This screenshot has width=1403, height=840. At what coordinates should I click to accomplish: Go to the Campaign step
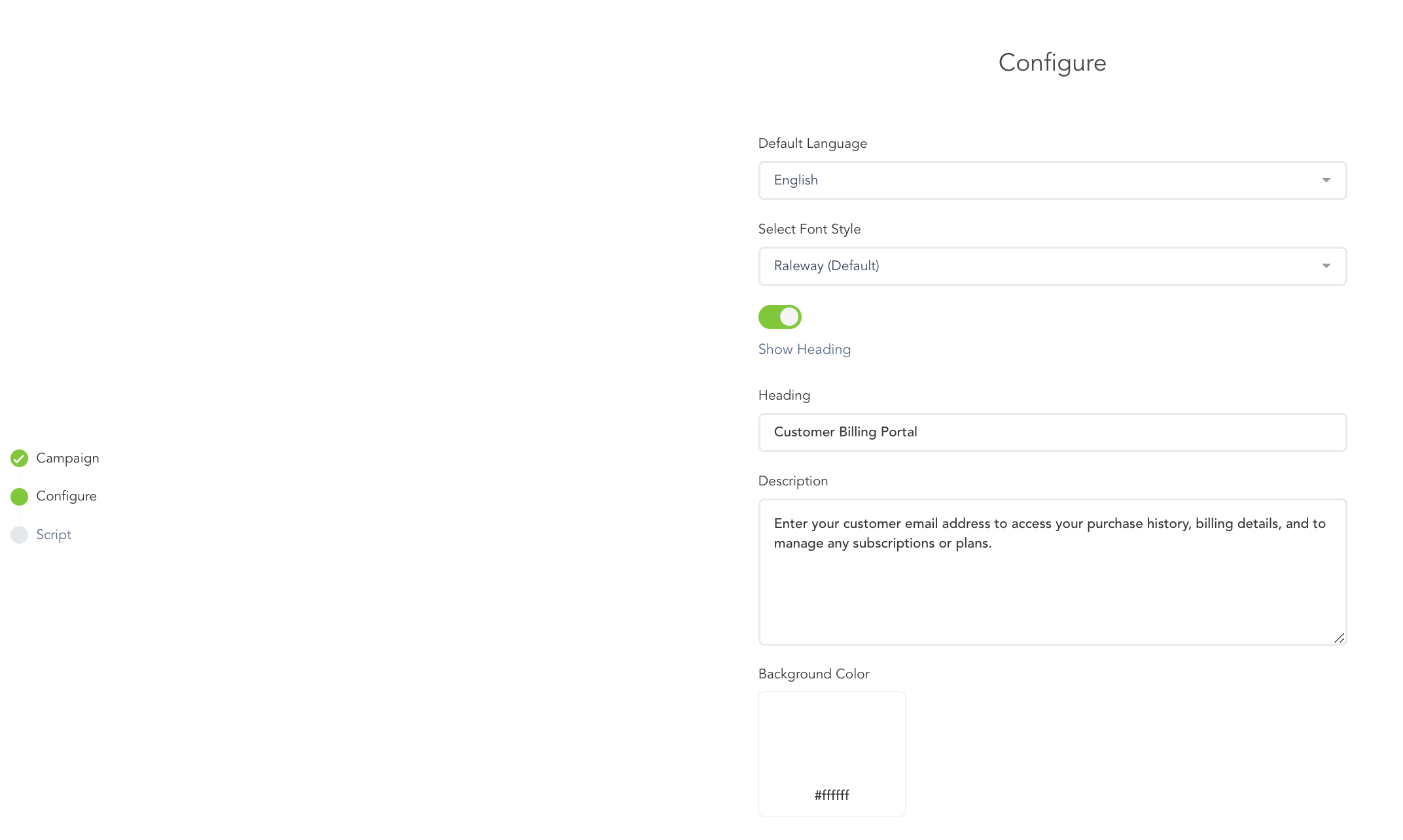pyautogui.click(x=67, y=459)
